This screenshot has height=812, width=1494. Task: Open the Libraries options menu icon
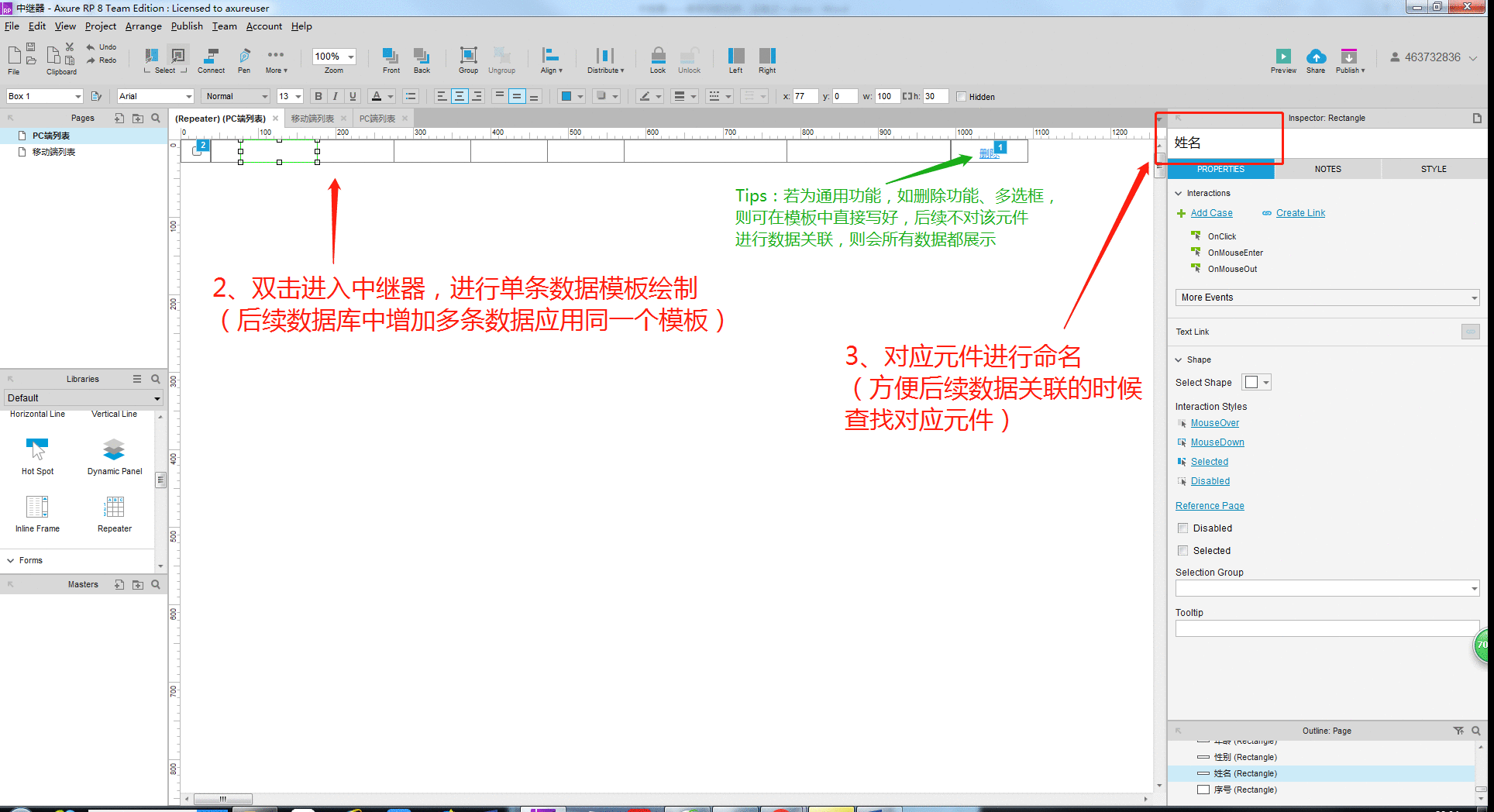click(x=137, y=379)
